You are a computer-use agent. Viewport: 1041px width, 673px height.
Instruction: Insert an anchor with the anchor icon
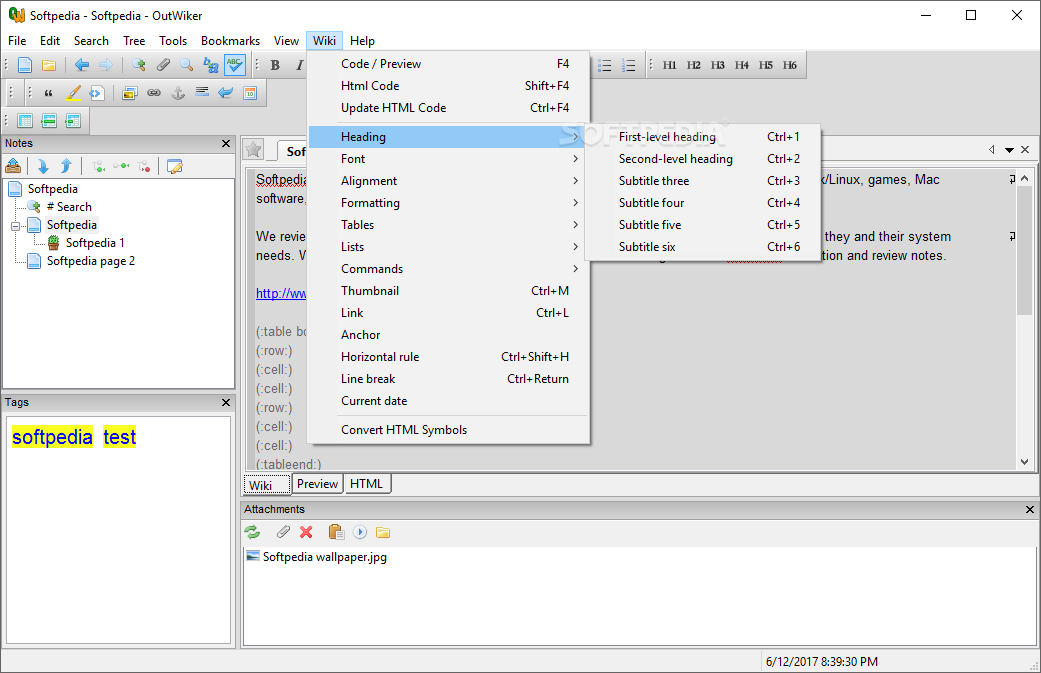pyautogui.click(x=178, y=93)
